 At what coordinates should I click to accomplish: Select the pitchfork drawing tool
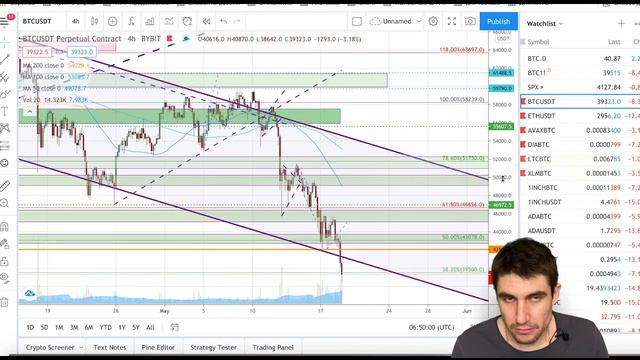5,77
